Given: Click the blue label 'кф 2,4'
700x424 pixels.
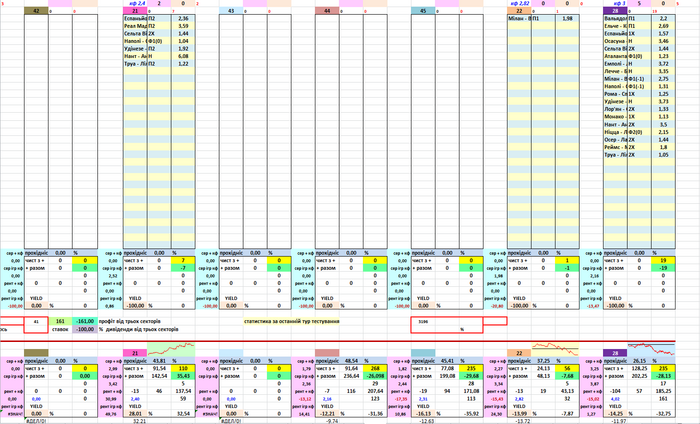Looking at the screenshot, I should tap(135, 4).
